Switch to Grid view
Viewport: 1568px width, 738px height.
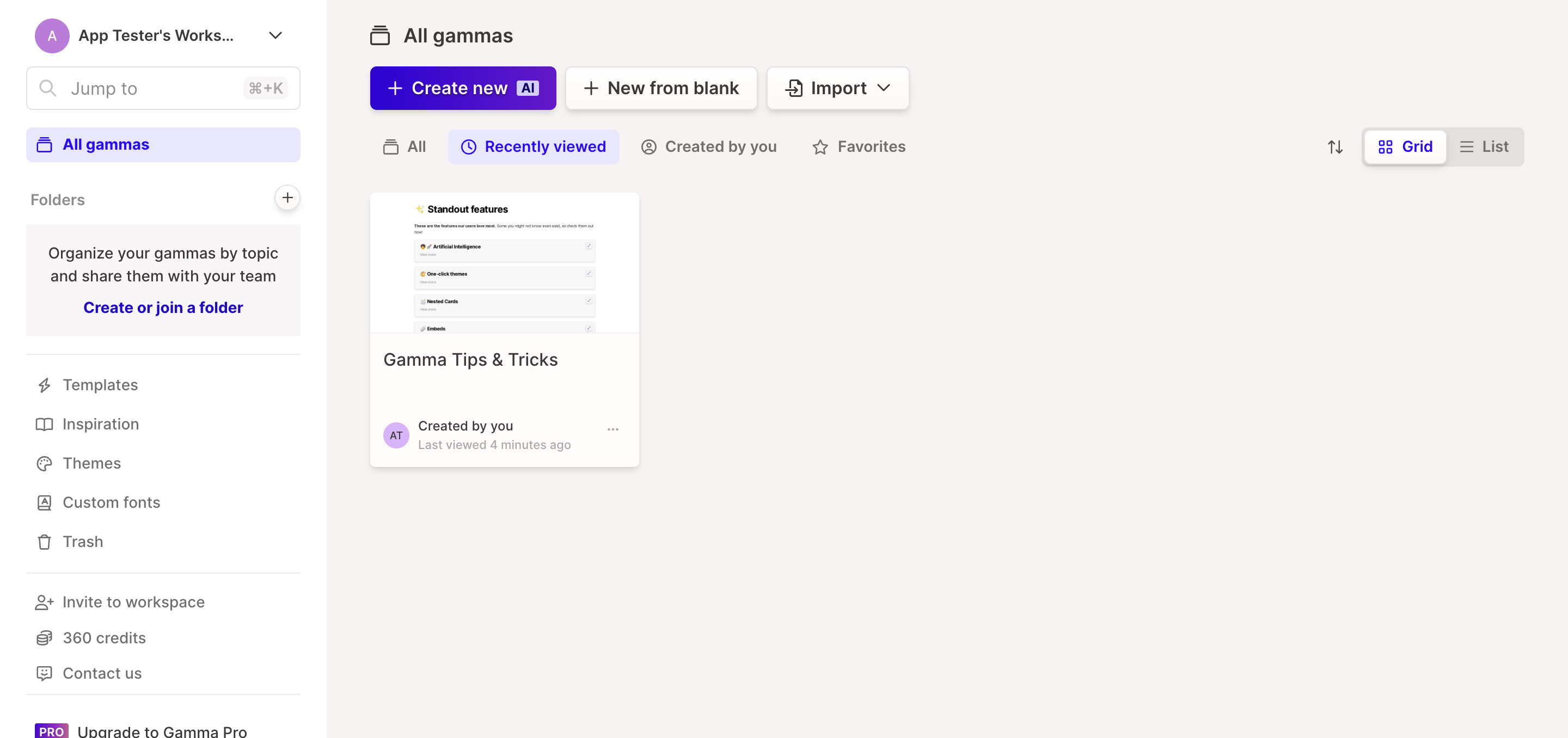click(1405, 146)
